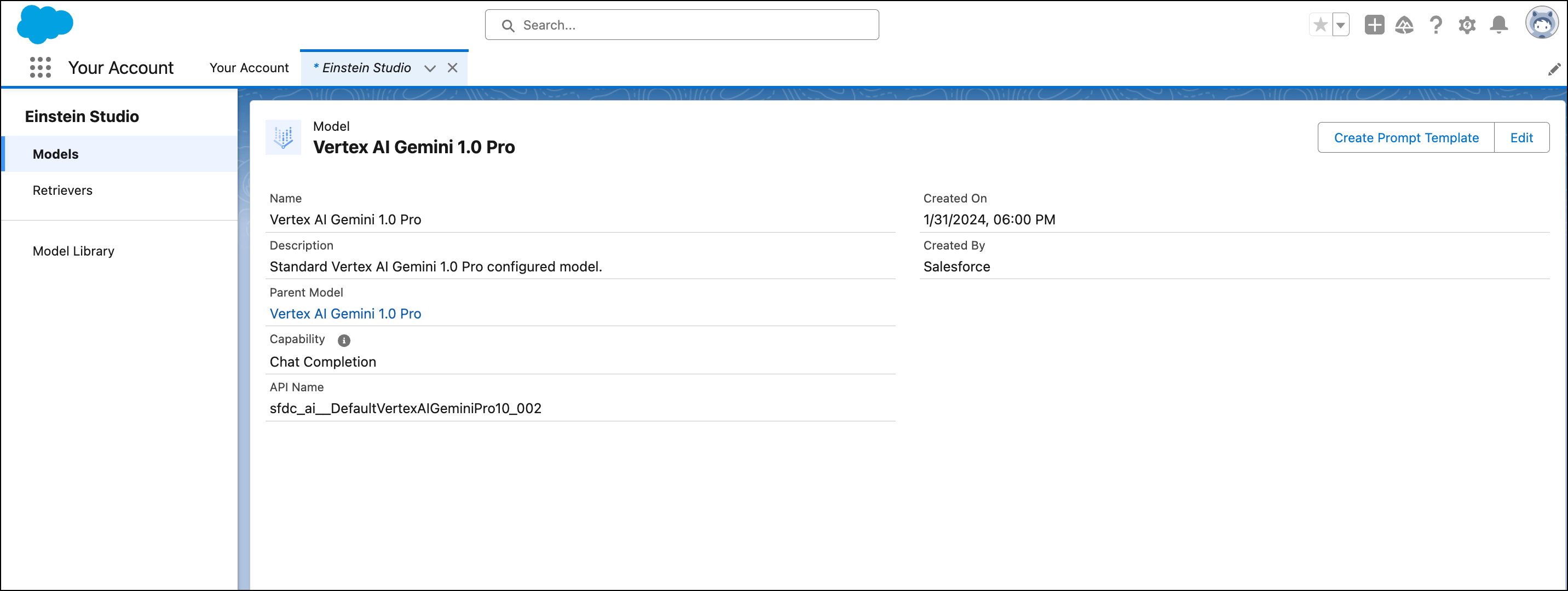The height and width of the screenshot is (591, 1568).
Task: Click the Capability info tooltip icon
Action: point(344,340)
